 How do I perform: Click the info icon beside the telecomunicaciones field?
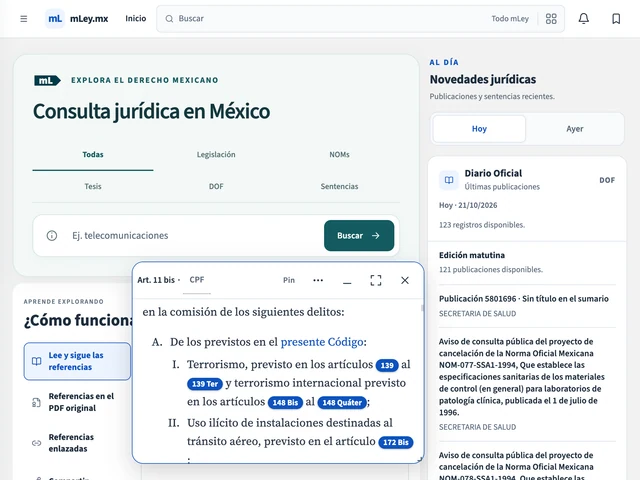point(52,236)
